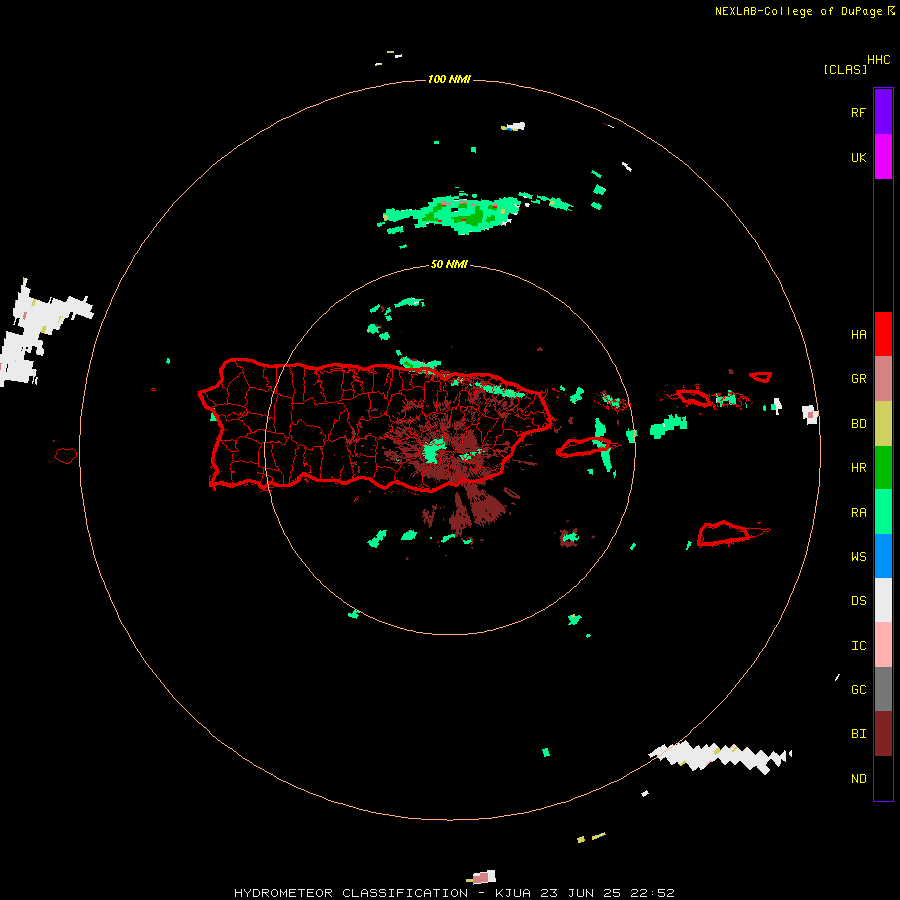Select the blue WS legend swatch
The image size is (900, 900).
pos(883,556)
